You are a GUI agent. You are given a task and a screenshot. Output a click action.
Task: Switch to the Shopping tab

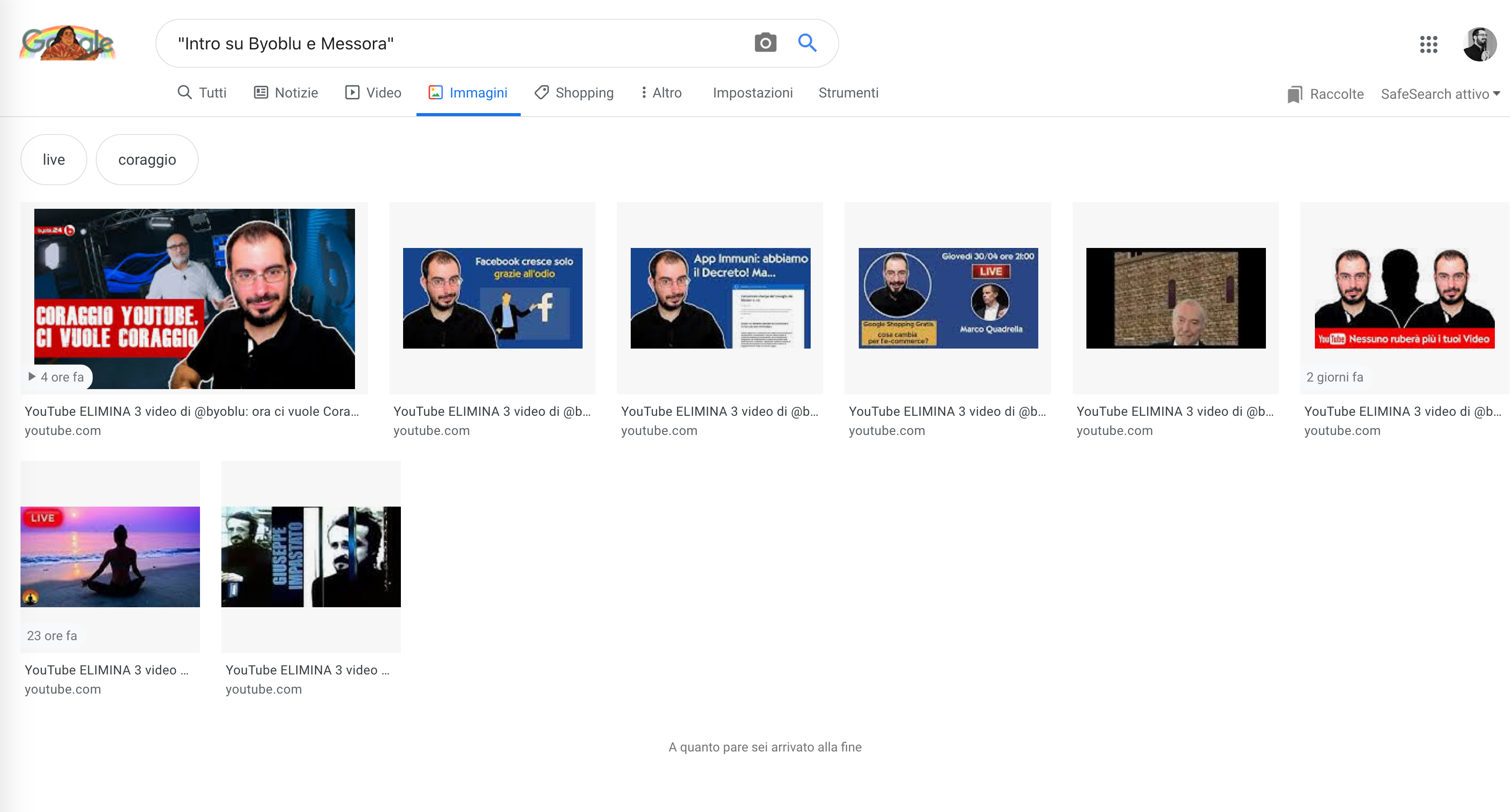pos(575,93)
